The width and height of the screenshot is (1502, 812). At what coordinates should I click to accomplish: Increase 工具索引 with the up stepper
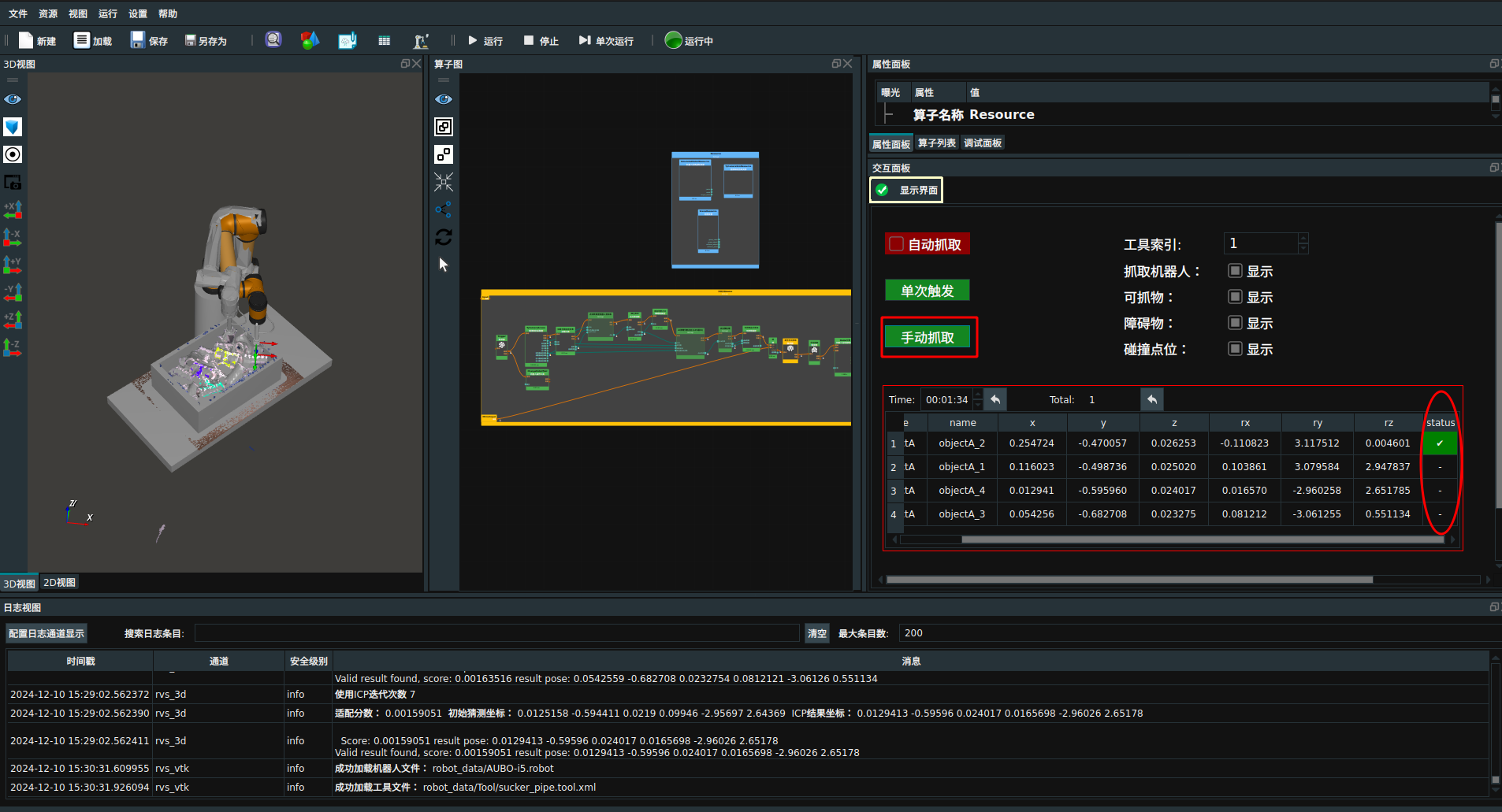pyautogui.click(x=1303, y=239)
